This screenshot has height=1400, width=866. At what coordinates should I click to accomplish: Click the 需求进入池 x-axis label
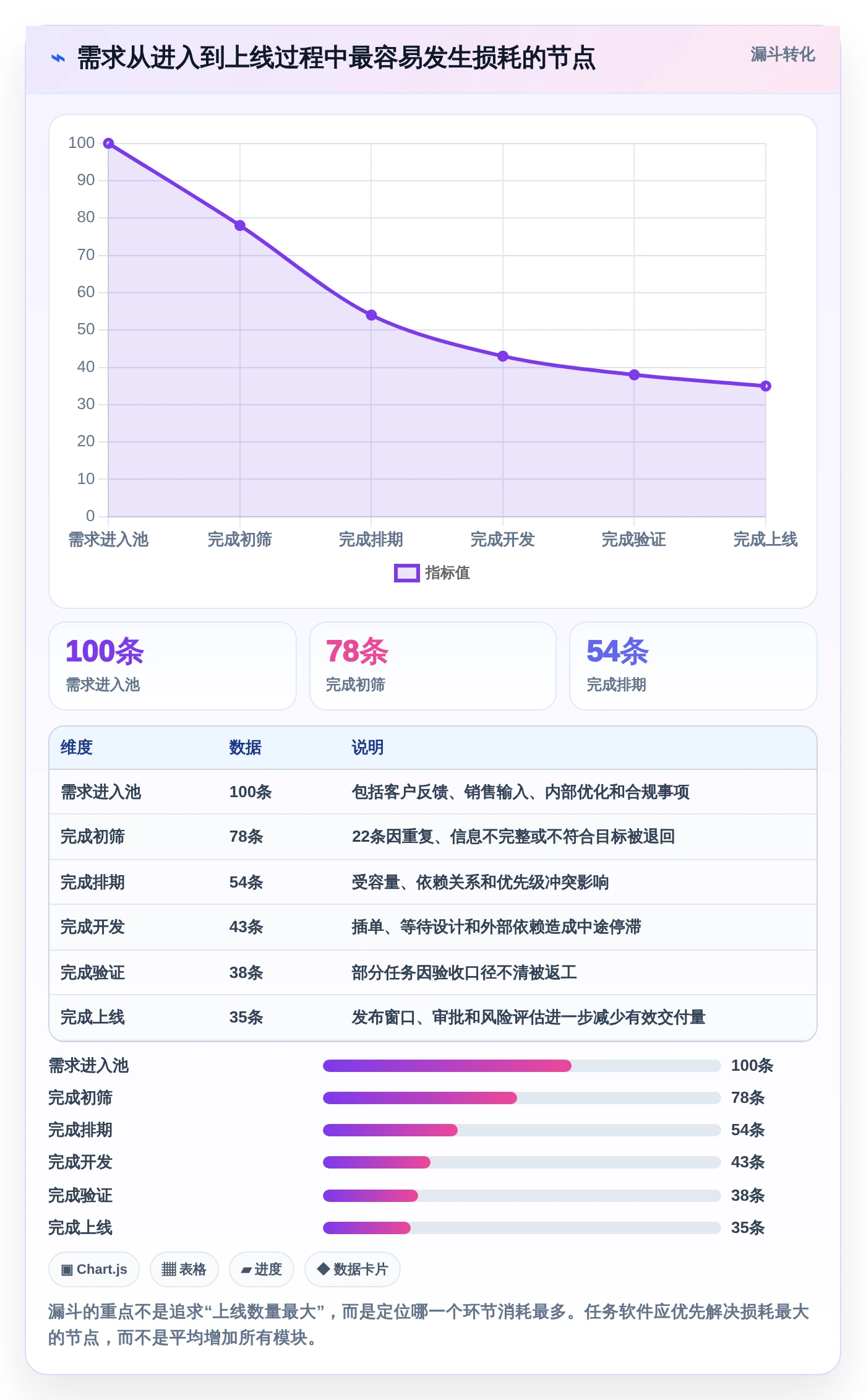pyautogui.click(x=108, y=540)
